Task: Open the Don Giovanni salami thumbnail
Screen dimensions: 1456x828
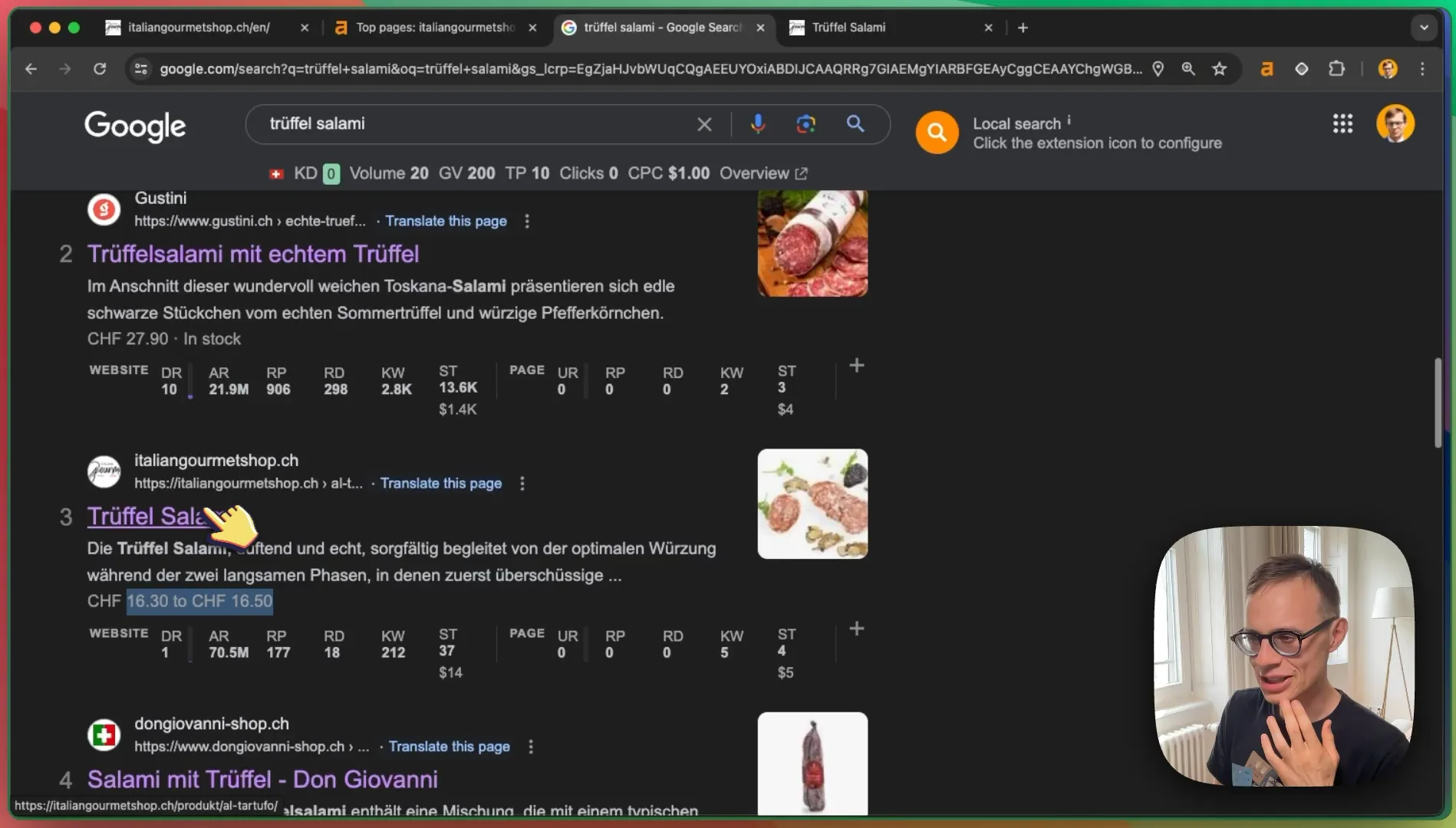Action: [x=812, y=764]
